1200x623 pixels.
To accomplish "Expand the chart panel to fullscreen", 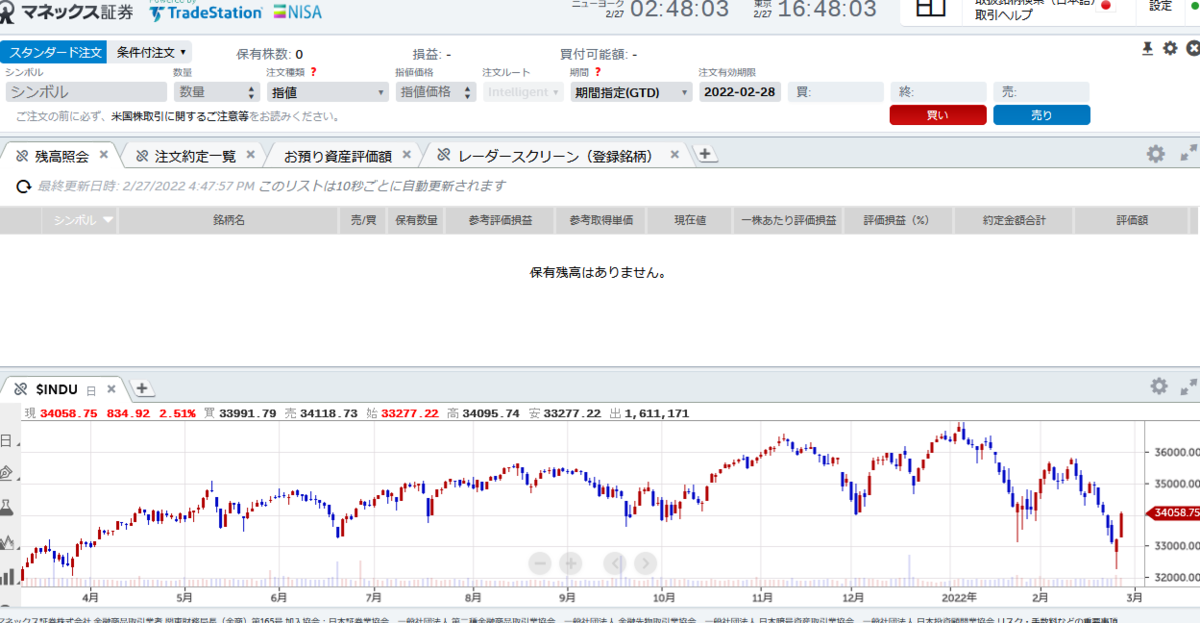I will tap(1189, 386).
